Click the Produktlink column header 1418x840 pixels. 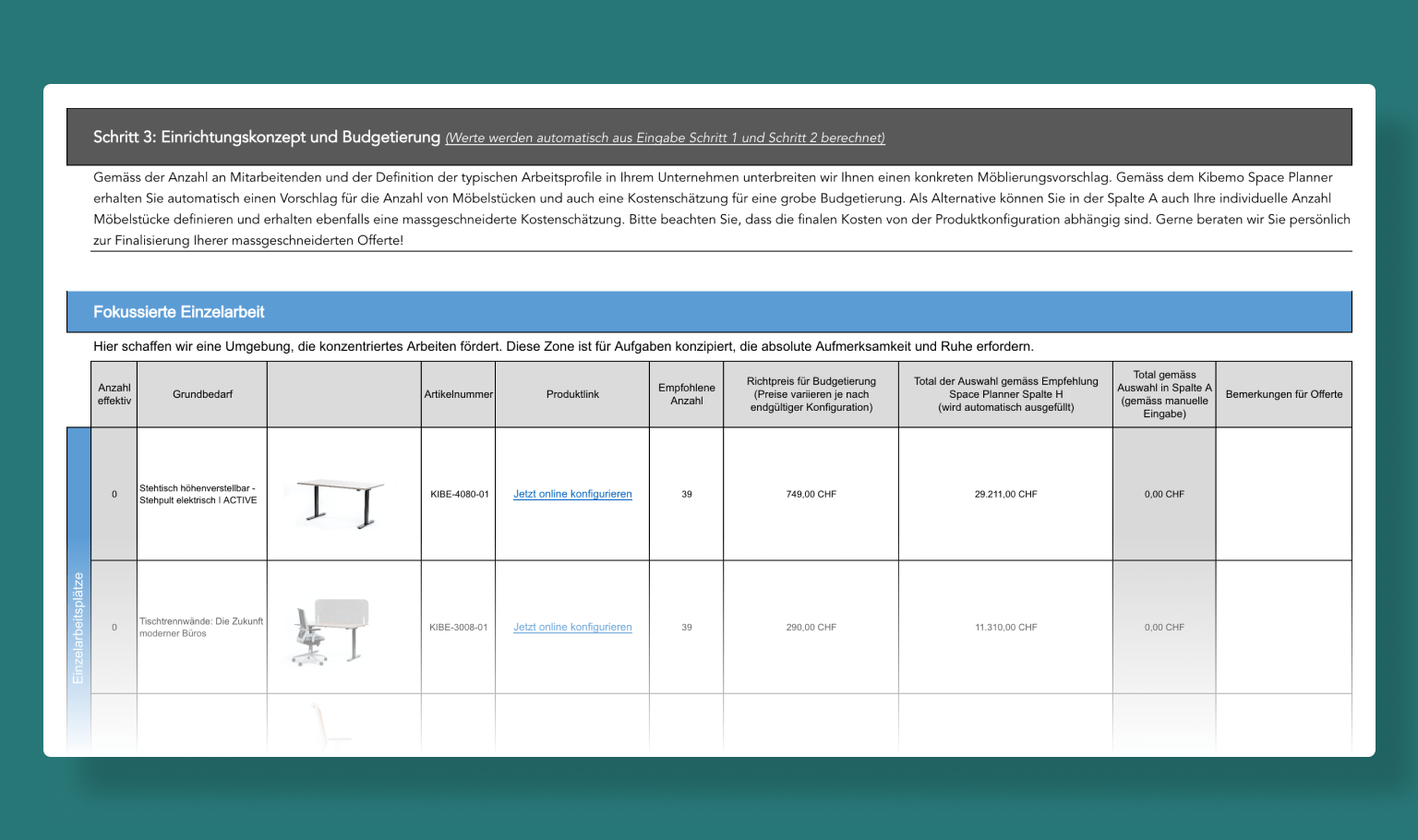(572, 394)
